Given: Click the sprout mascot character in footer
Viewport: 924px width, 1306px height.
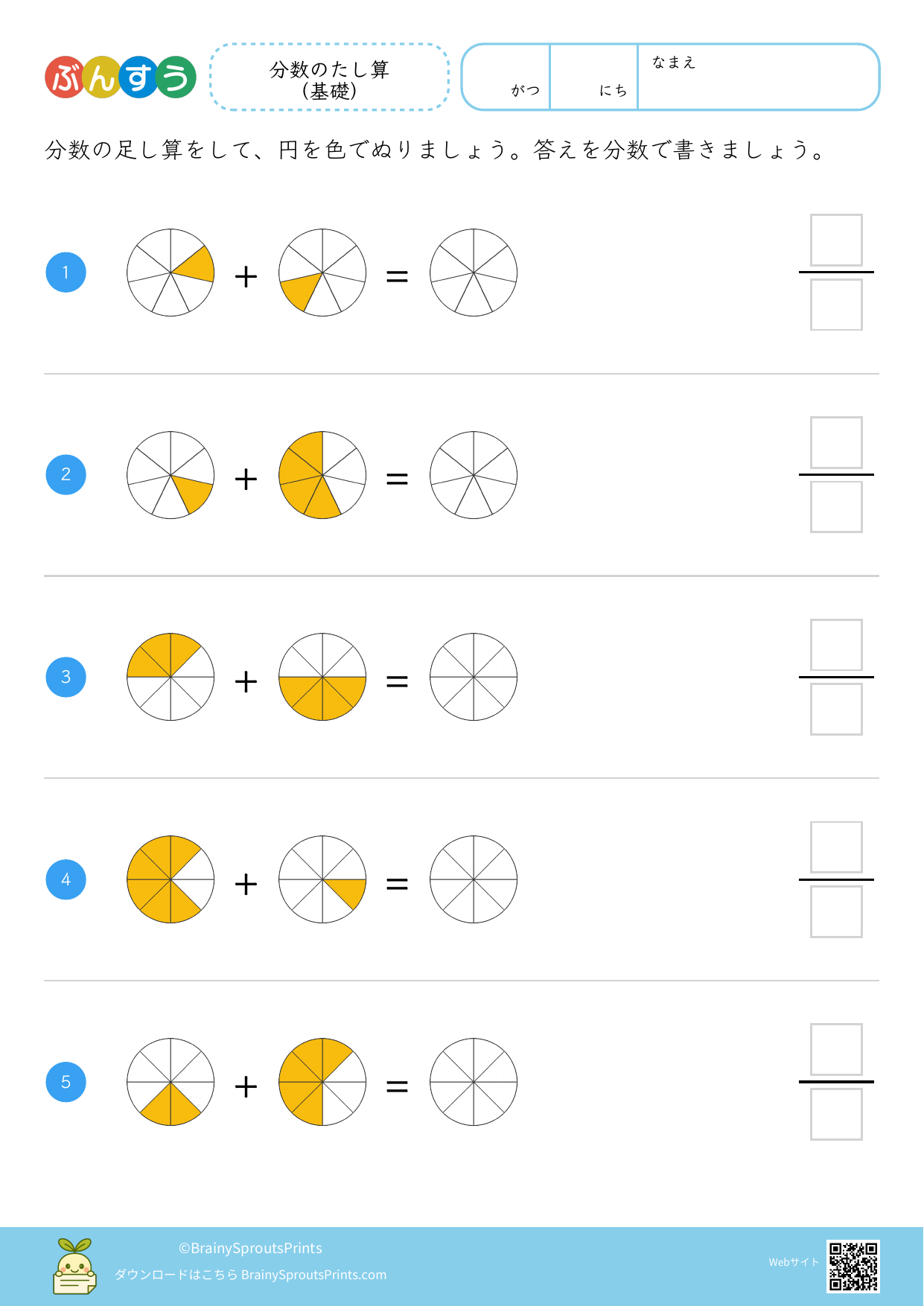Looking at the screenshot, I should pyautogui.click(x=74, y=1266).
